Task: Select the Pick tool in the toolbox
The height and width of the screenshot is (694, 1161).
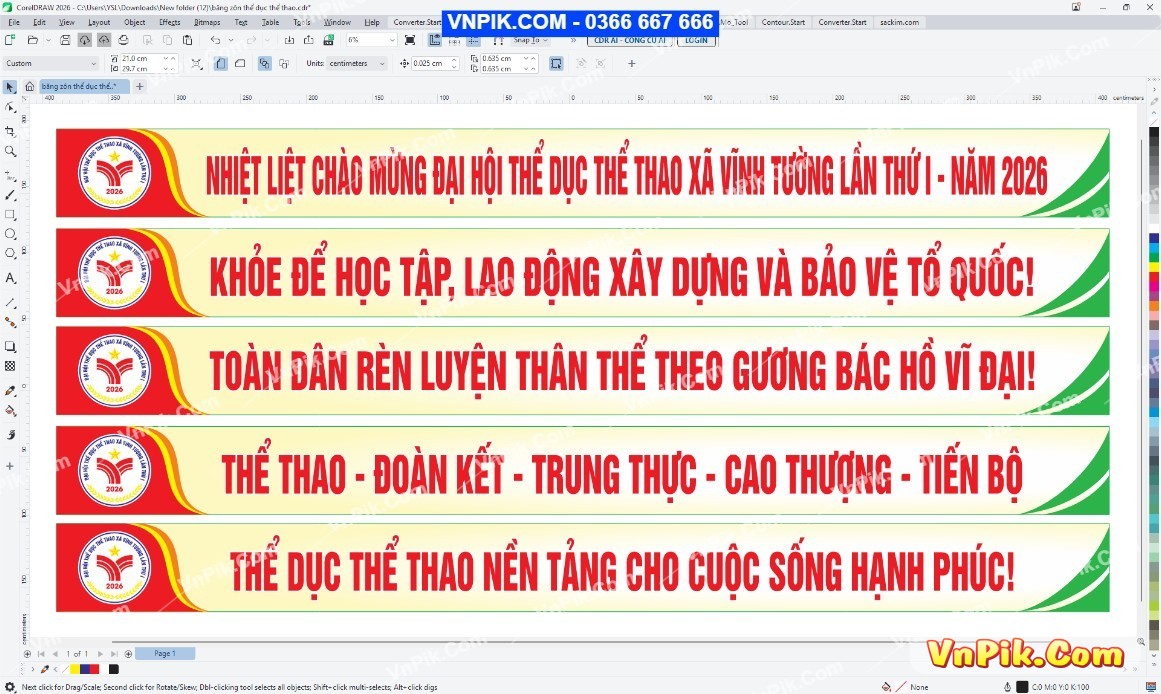Action: coord(10,87)
